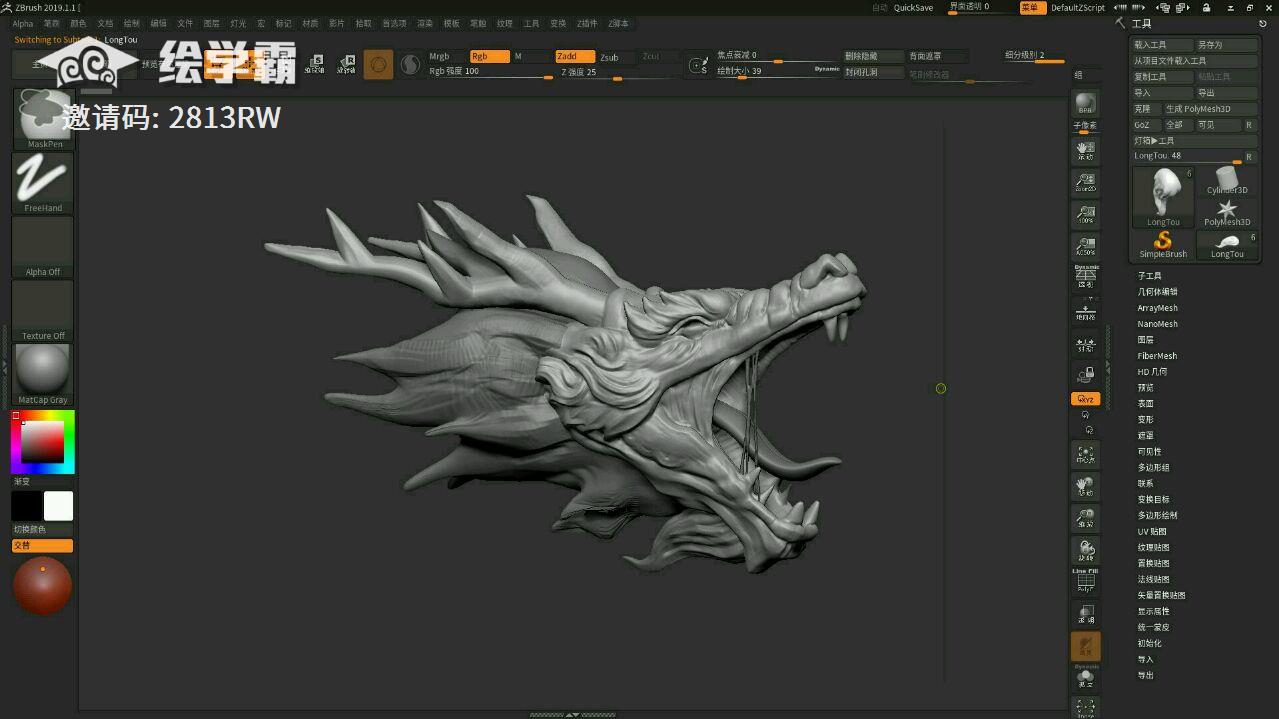Open the Alpha Off selector
This screenshot has width=1279, height=719.
coord(43,246)
